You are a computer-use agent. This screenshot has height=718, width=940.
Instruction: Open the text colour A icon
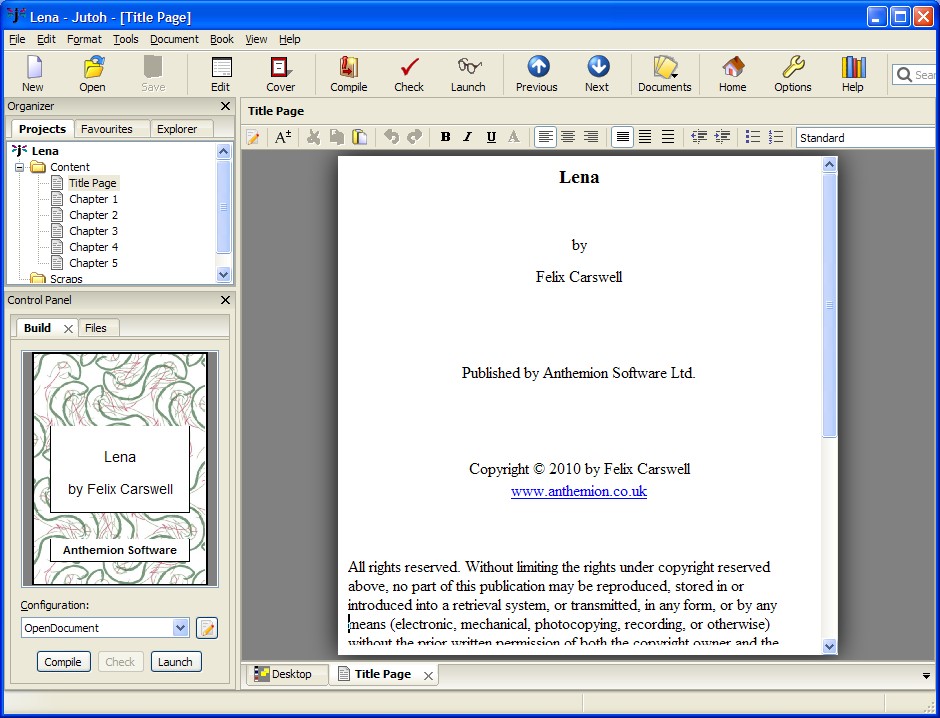click(x=514, y=137)
